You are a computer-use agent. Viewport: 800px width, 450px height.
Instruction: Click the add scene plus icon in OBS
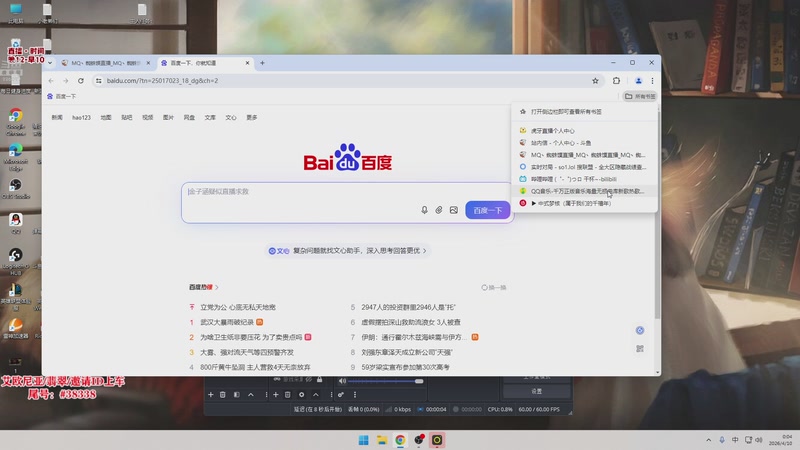tap(210, 394)
